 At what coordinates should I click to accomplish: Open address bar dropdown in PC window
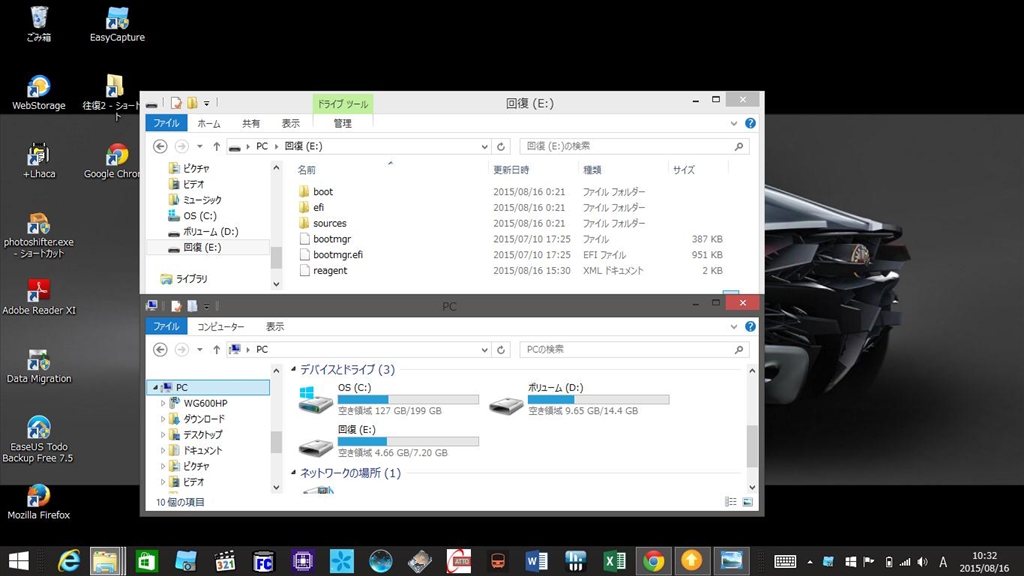484,350
